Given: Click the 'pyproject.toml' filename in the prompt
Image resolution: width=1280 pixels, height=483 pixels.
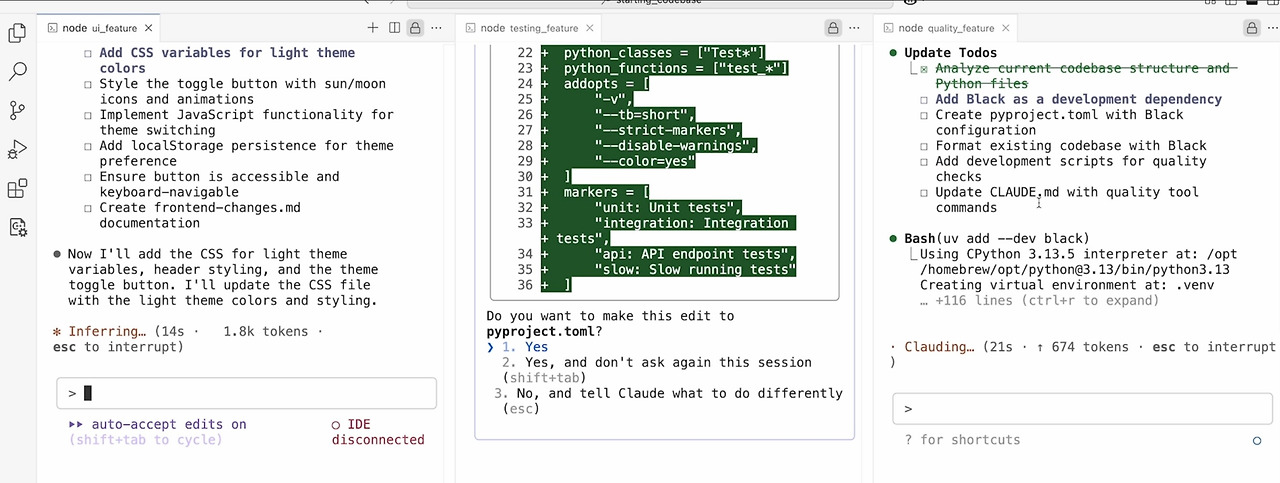Looking at the screenshot, I should coord(541,332).
